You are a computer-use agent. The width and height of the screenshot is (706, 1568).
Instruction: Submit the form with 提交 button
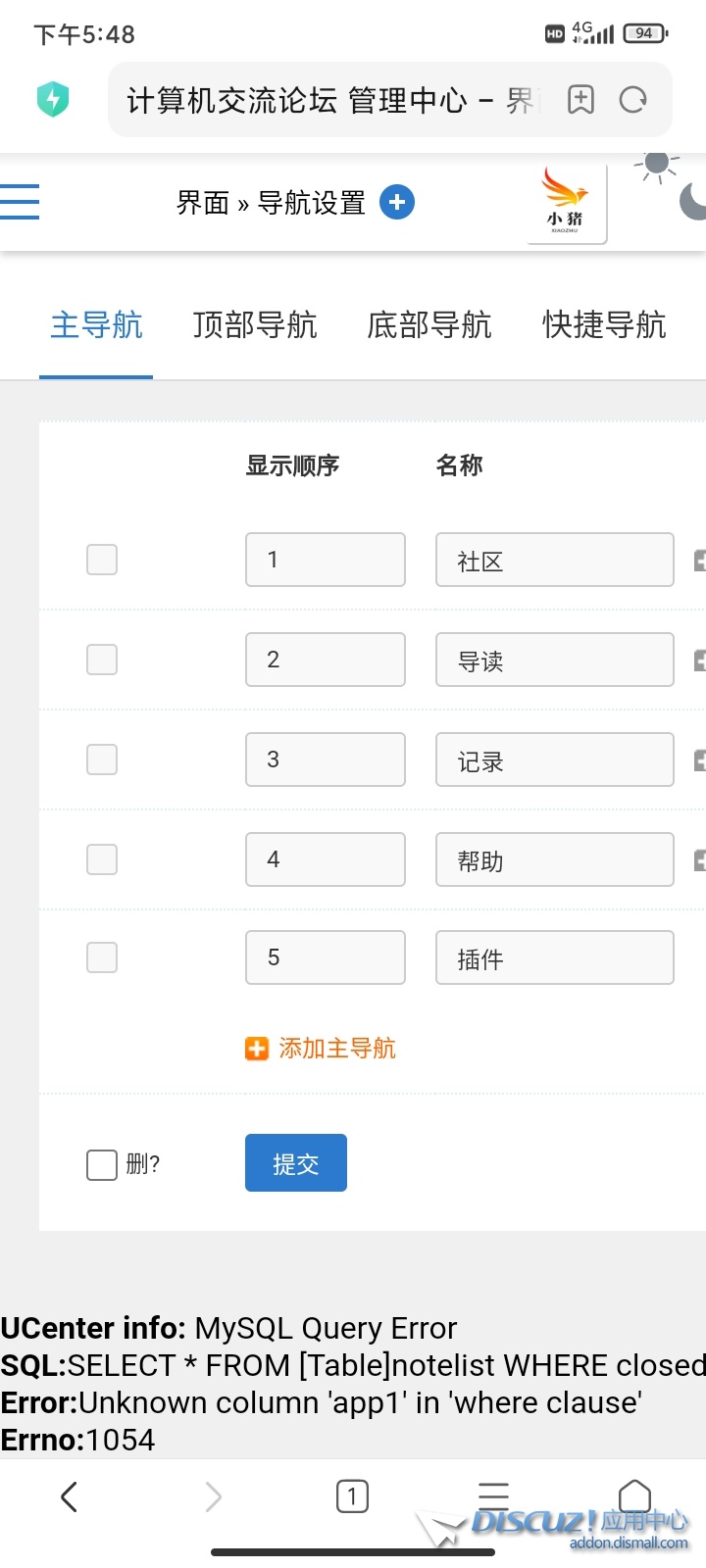tap(296, 1163)
